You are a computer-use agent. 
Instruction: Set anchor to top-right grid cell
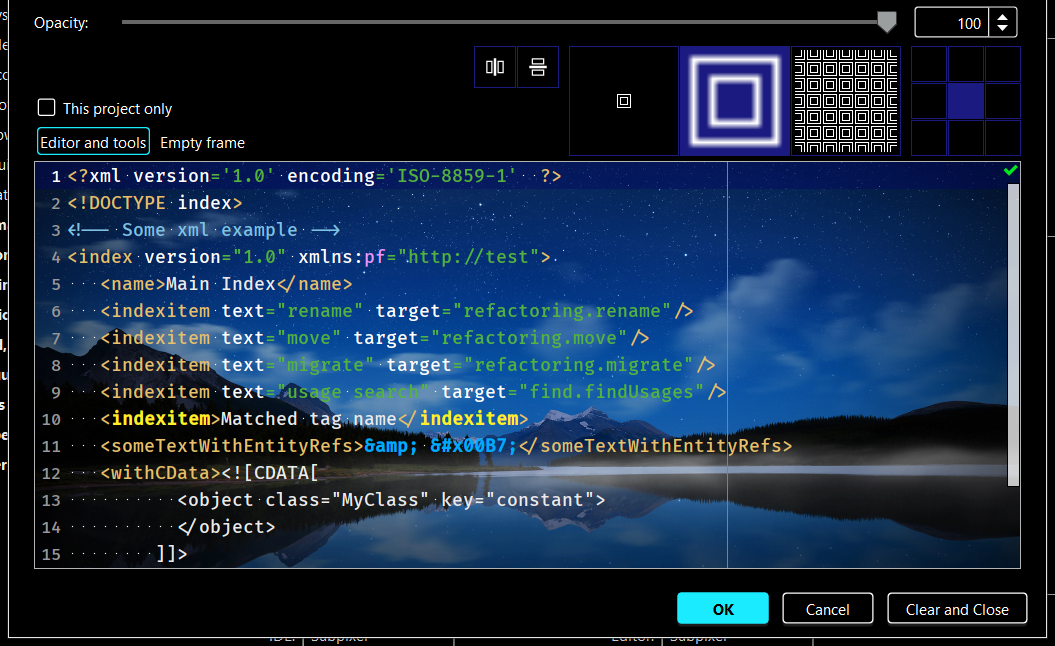click(1002, 65)
